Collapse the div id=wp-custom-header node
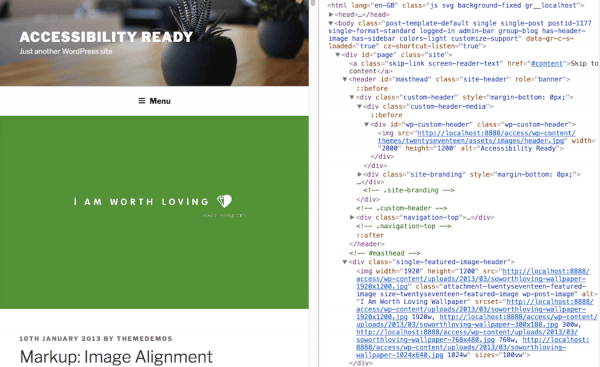 point(366,124)
